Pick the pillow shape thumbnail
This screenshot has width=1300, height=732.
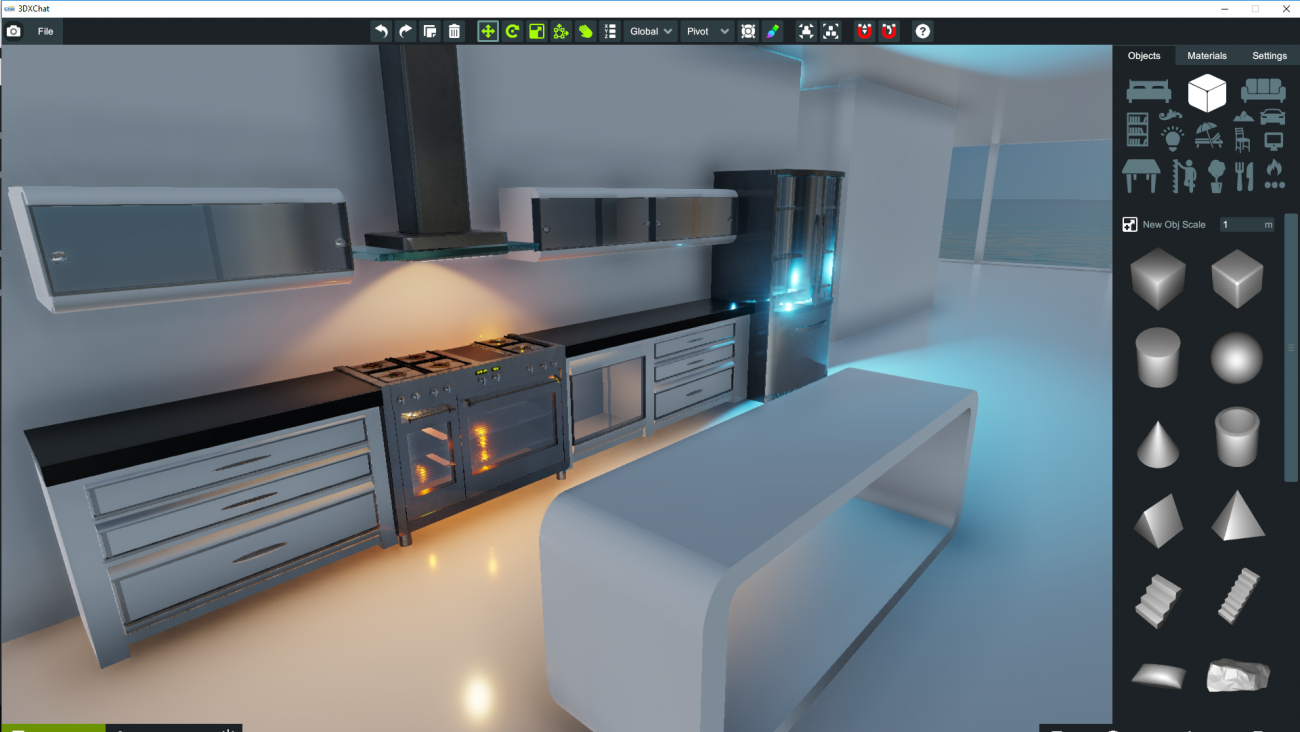tap(1158, 676)
